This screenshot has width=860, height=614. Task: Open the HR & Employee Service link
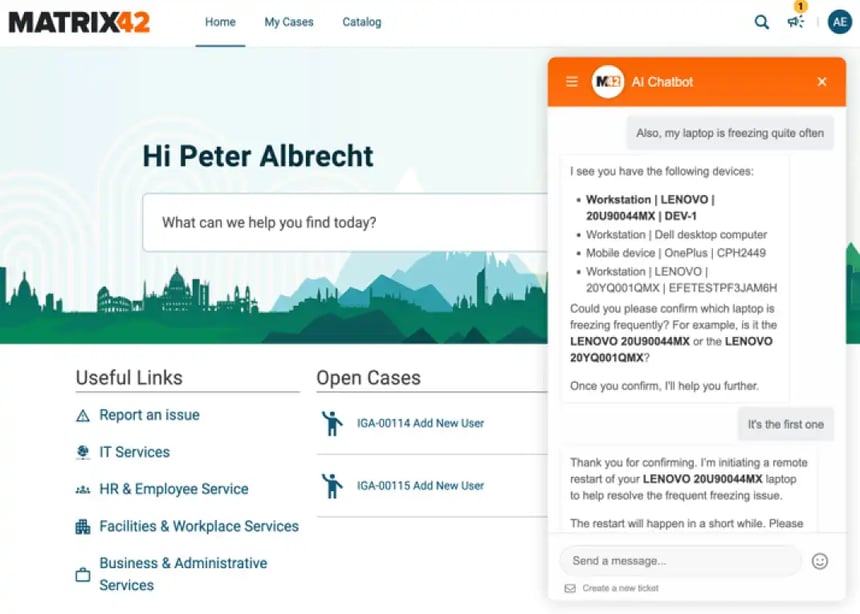click(x=174, y=489)
